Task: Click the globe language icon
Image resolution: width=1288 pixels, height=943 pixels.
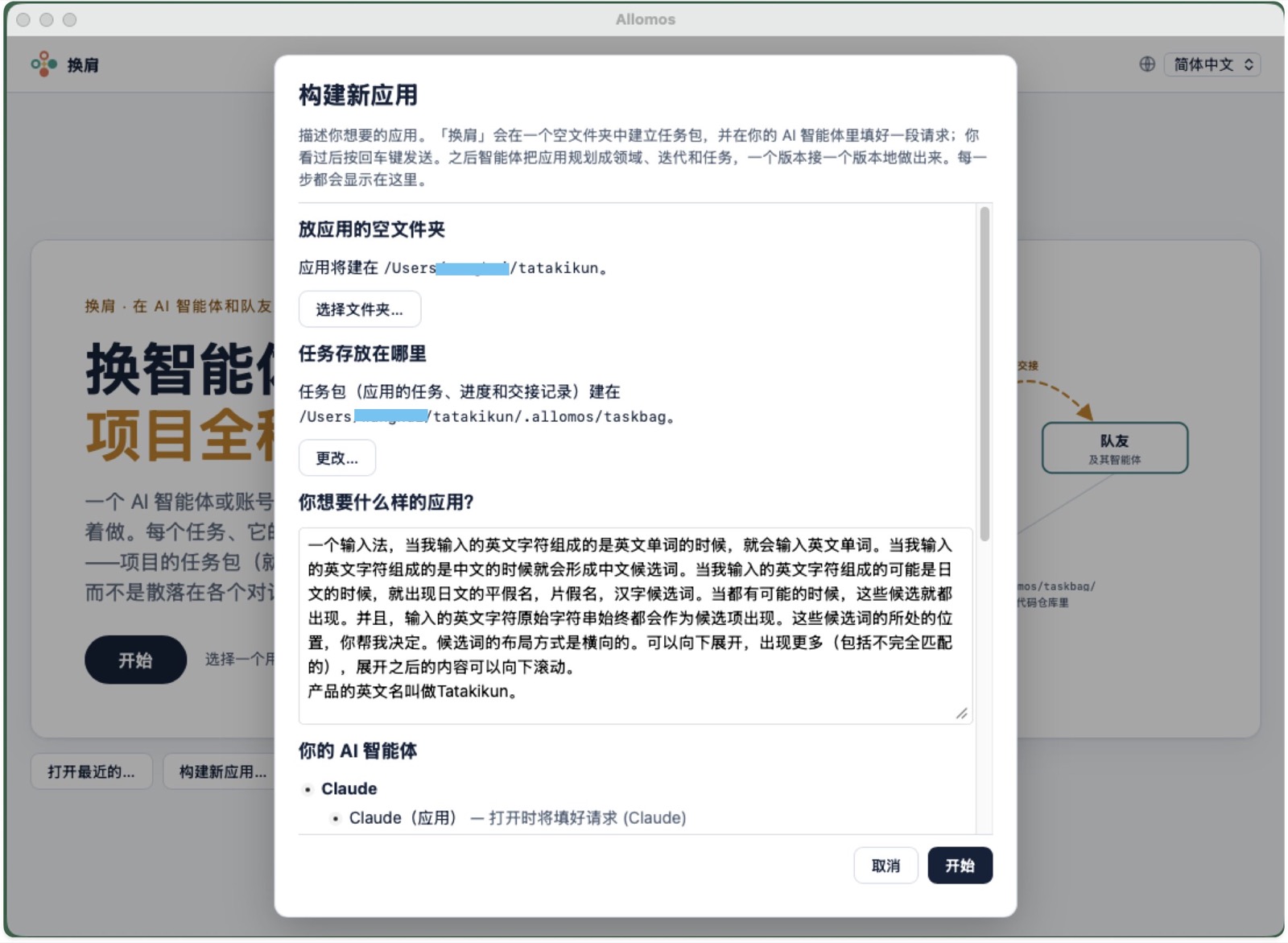Action: [1147, 64]
